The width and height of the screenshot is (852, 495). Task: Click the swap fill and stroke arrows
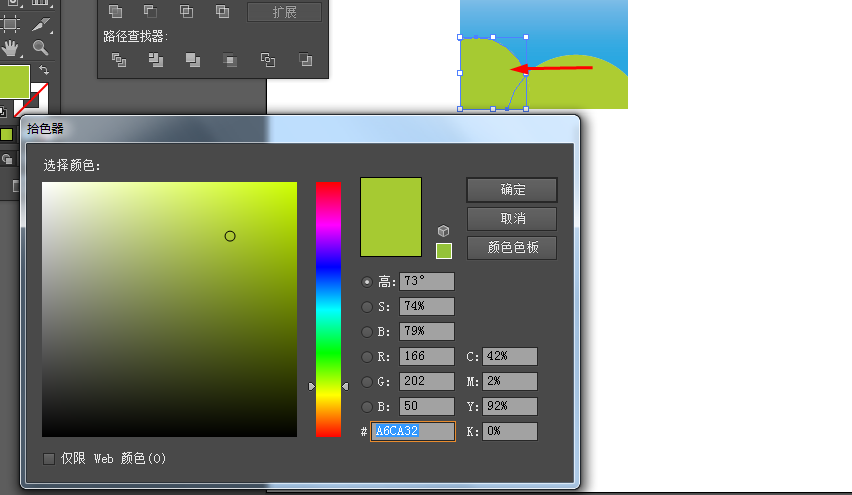(43, 70)
